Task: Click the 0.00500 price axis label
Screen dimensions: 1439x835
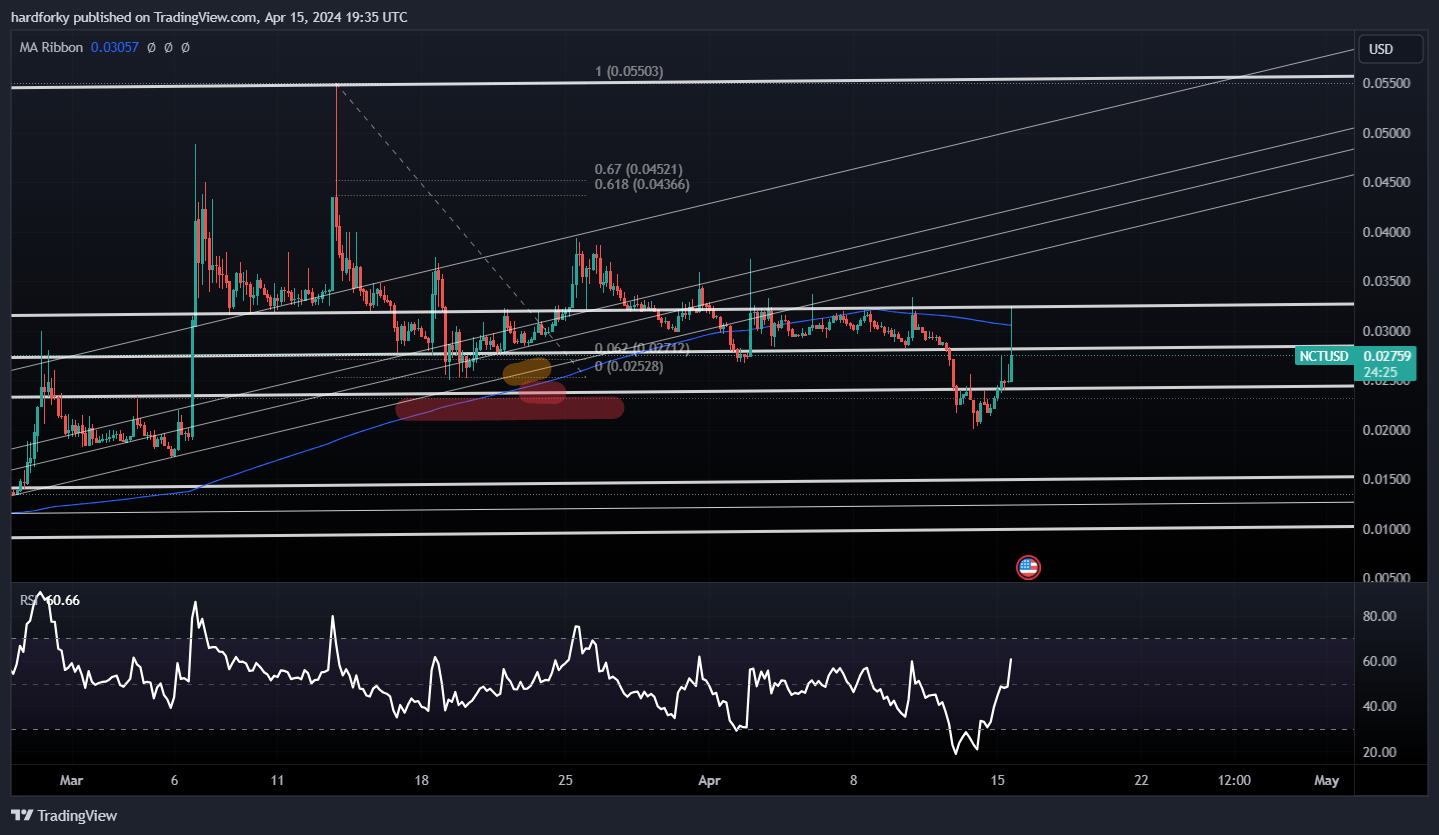Action: [1387, 578]
